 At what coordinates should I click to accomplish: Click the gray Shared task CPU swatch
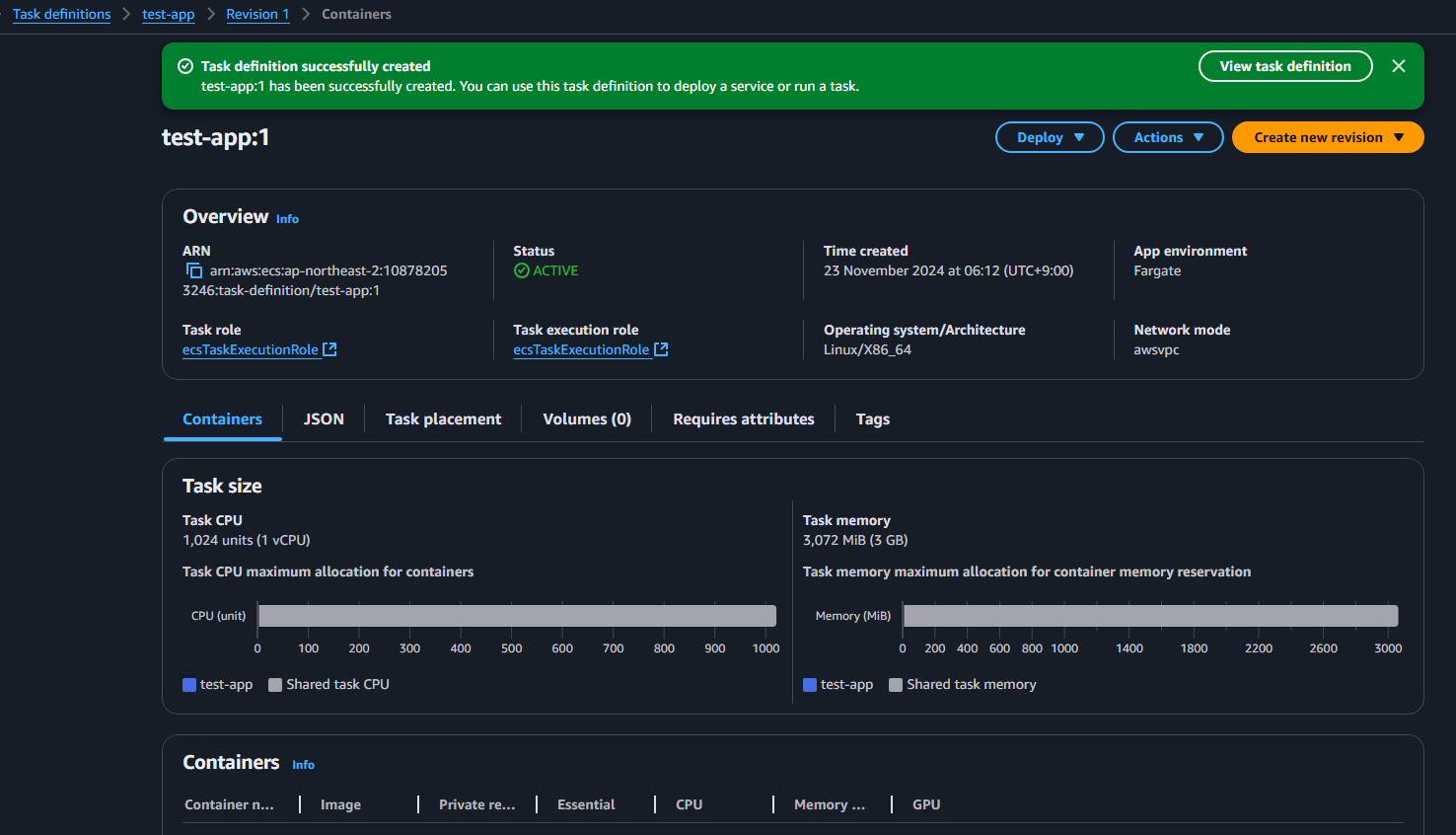275,685
